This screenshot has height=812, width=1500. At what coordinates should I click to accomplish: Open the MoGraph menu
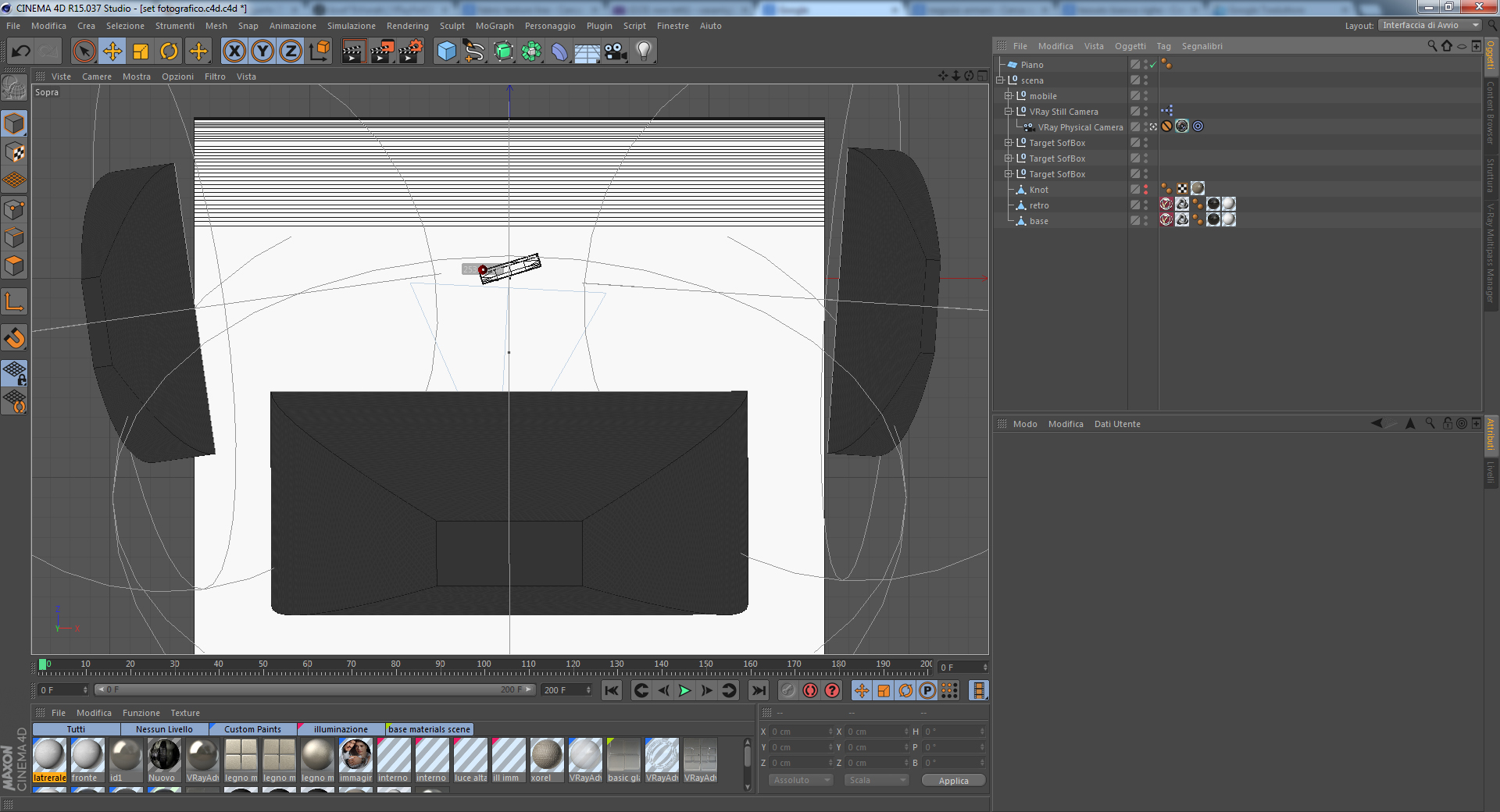[x=495, y=26]
